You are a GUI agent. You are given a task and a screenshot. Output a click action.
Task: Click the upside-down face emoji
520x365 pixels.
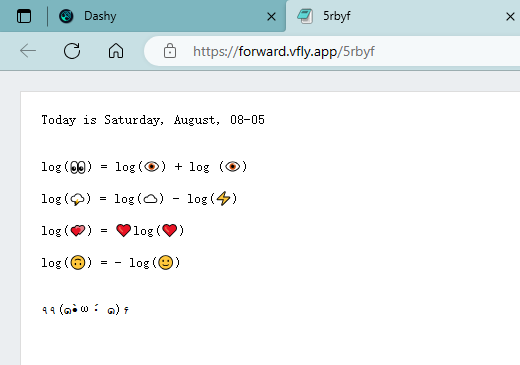click(x=78, y=263)
